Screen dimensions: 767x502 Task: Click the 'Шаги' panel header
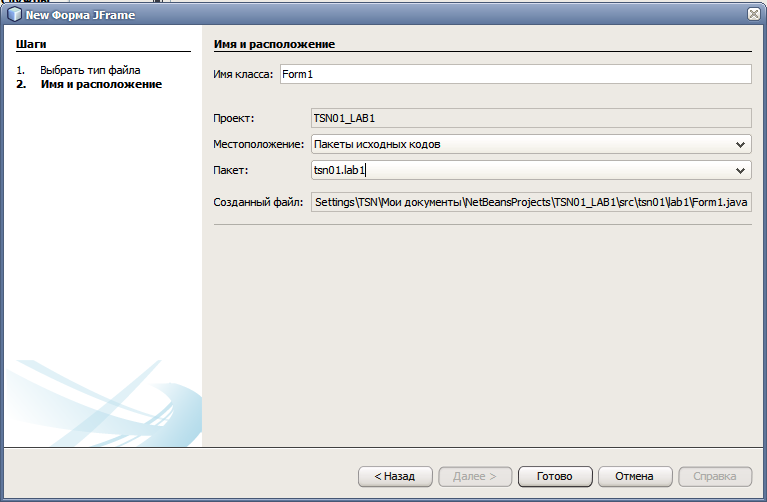[31, 44]
